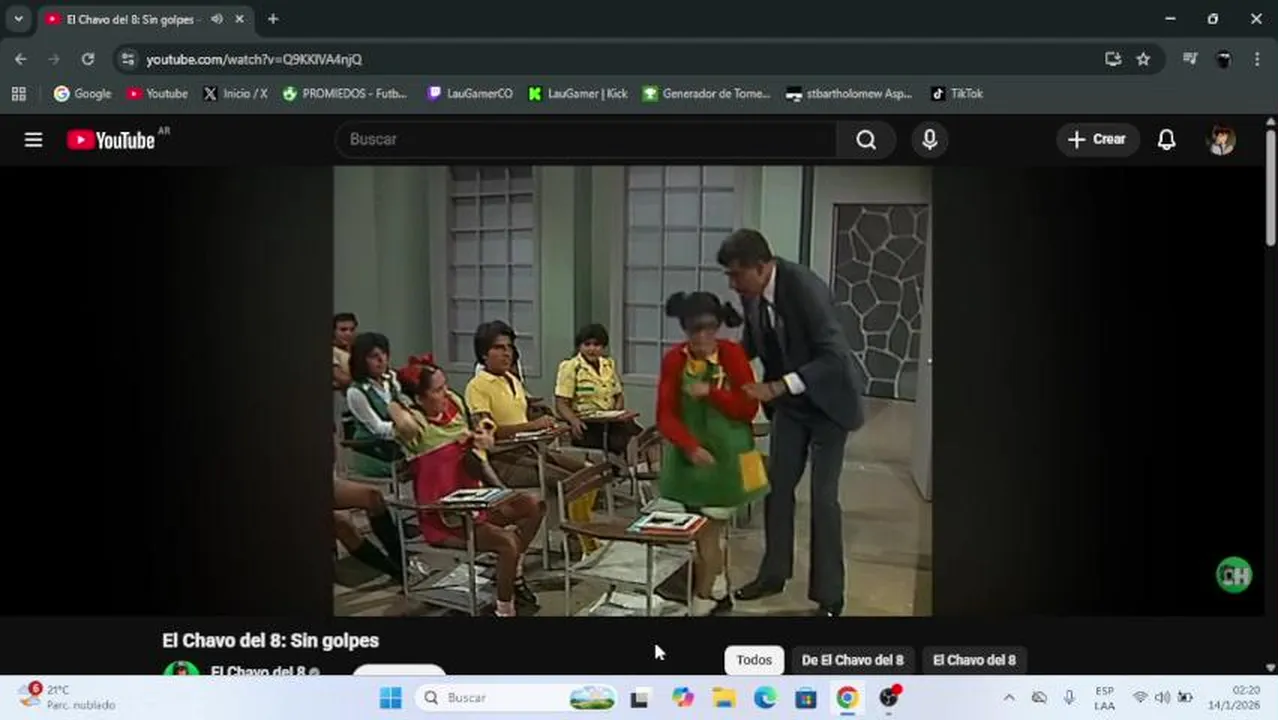Open the Windows Start menu
This screenshot has height=720, width=1278.
(x=391, y=698)
